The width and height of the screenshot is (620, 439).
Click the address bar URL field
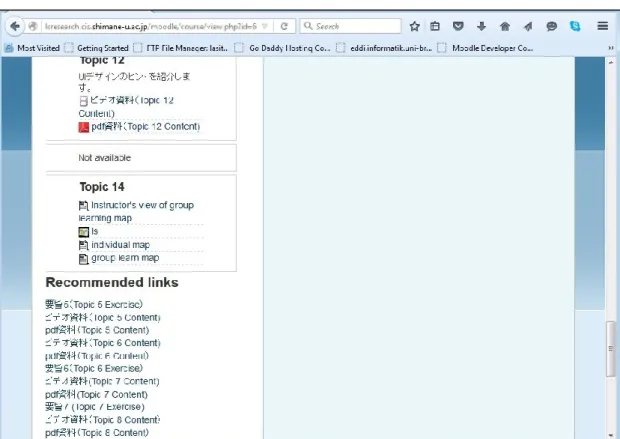pyautogui.click(x=151, y=26)
